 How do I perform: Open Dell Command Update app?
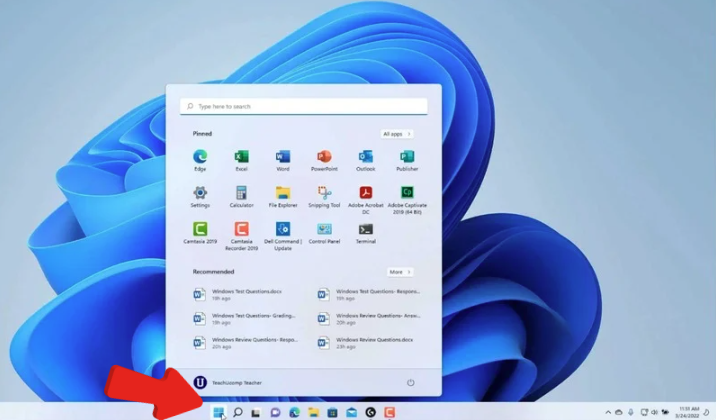283,230
